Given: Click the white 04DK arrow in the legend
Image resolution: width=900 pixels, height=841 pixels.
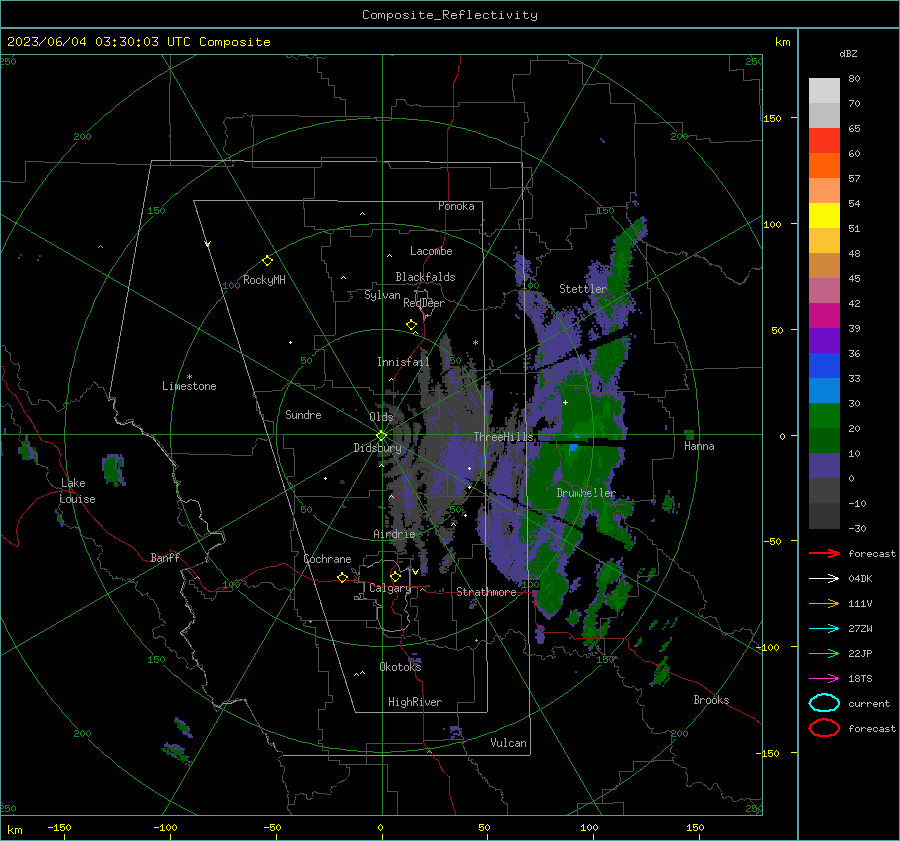Looking at the screenshot, I should click(x=824, y=579).
